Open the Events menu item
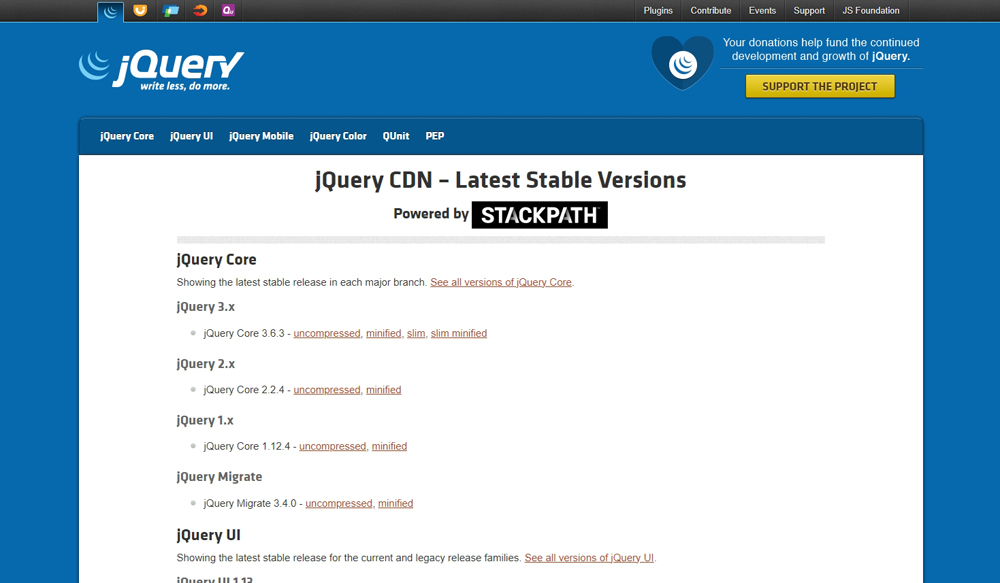This screenshot has width=1000, height=583. click(762, 11)
